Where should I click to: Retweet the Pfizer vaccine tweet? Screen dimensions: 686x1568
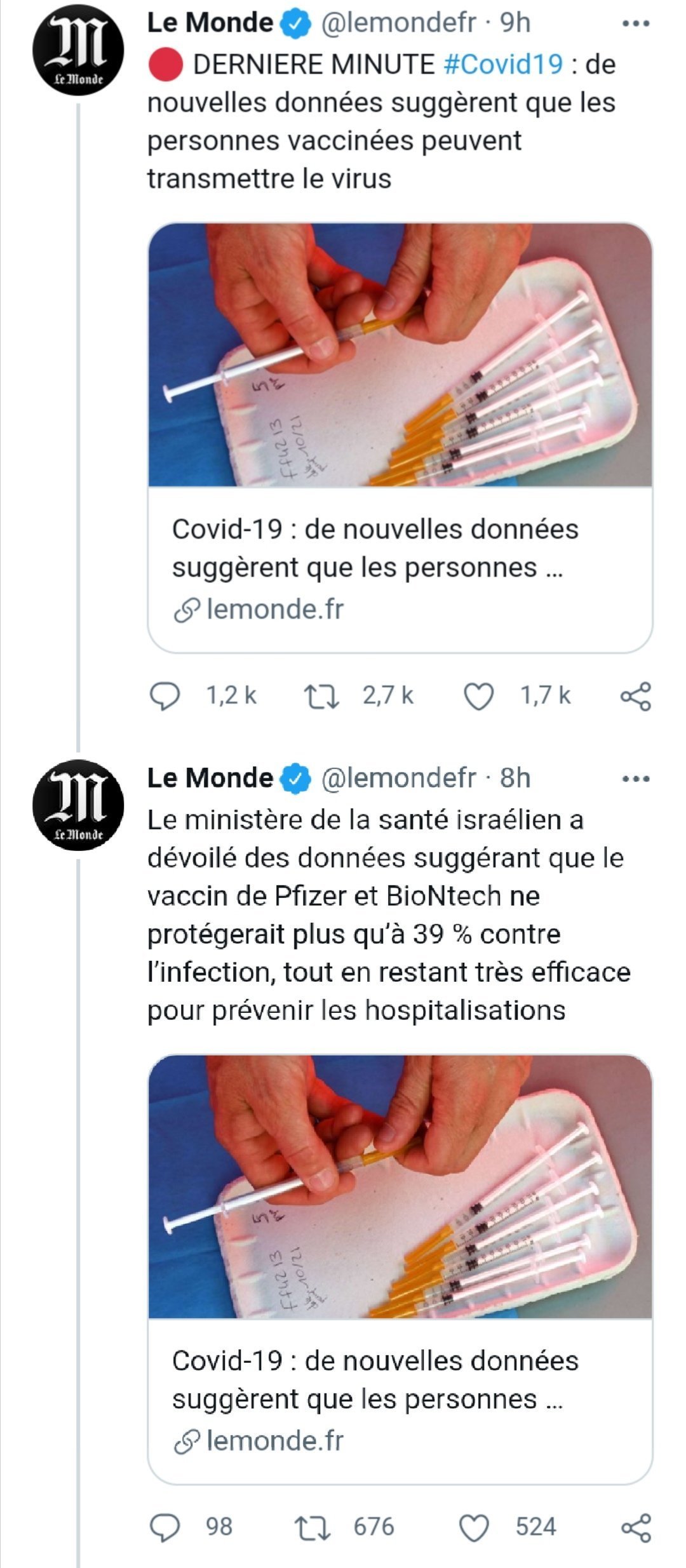point(313,1527)
